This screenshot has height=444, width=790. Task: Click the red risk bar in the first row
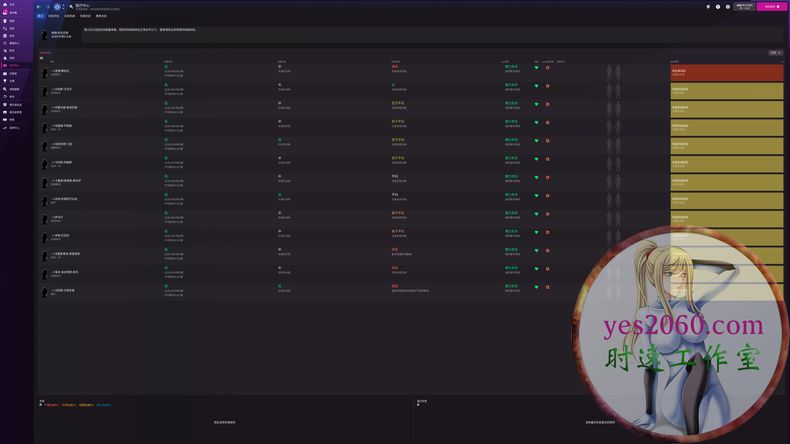pyautogui.click(x=726, y=73)
